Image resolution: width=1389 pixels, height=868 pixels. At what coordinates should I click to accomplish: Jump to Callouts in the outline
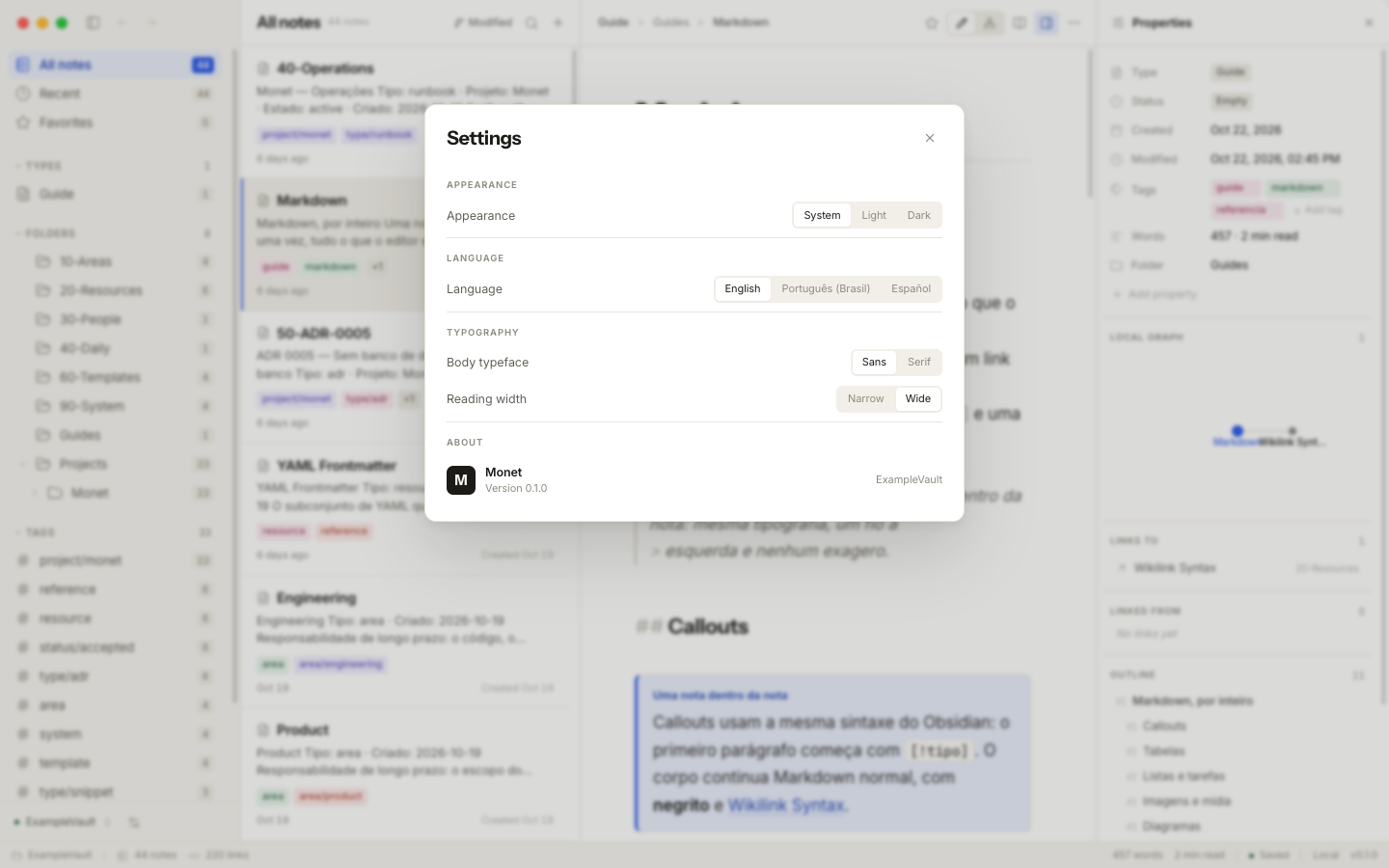(x=1164, y=726)
